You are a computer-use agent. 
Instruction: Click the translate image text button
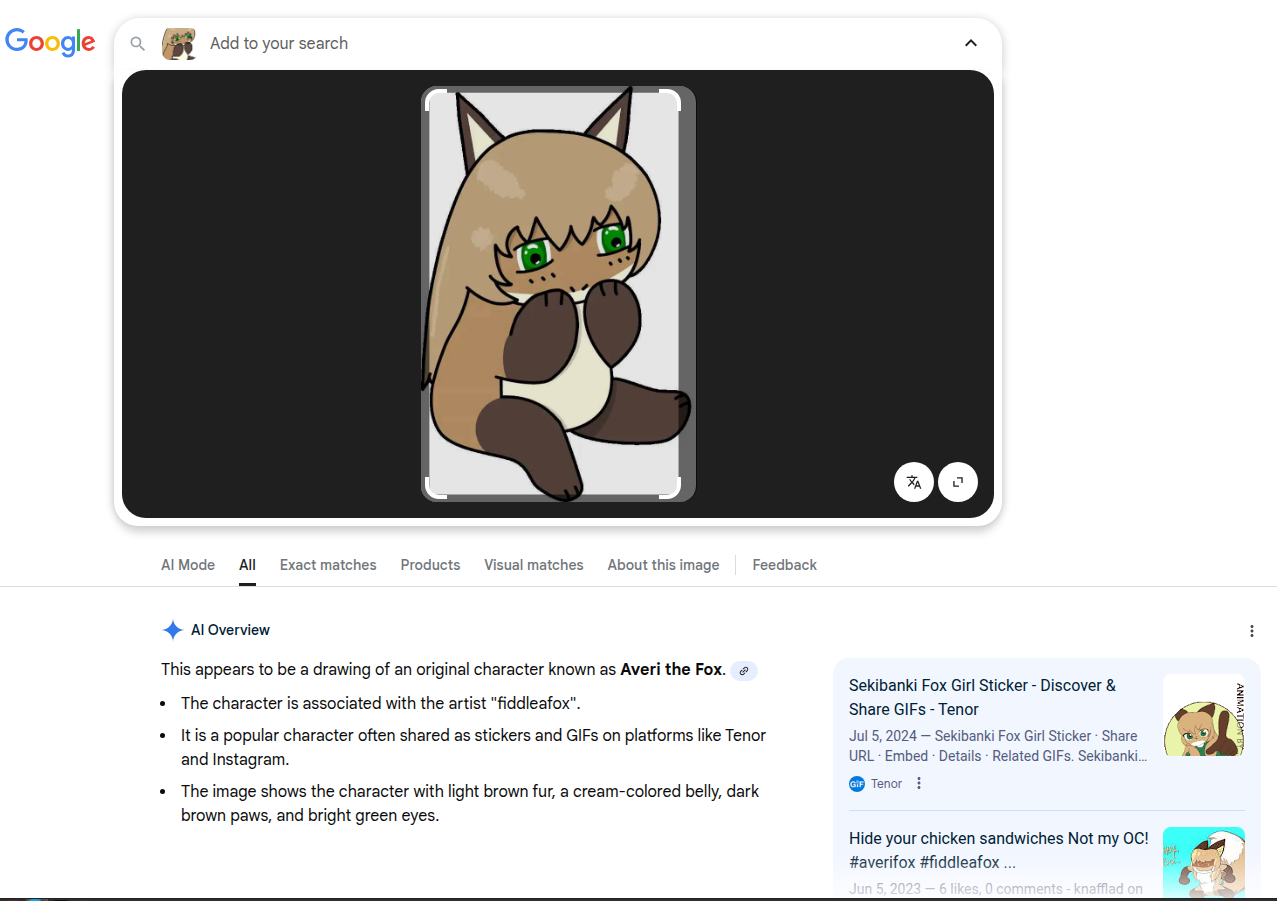click(913, 482)
